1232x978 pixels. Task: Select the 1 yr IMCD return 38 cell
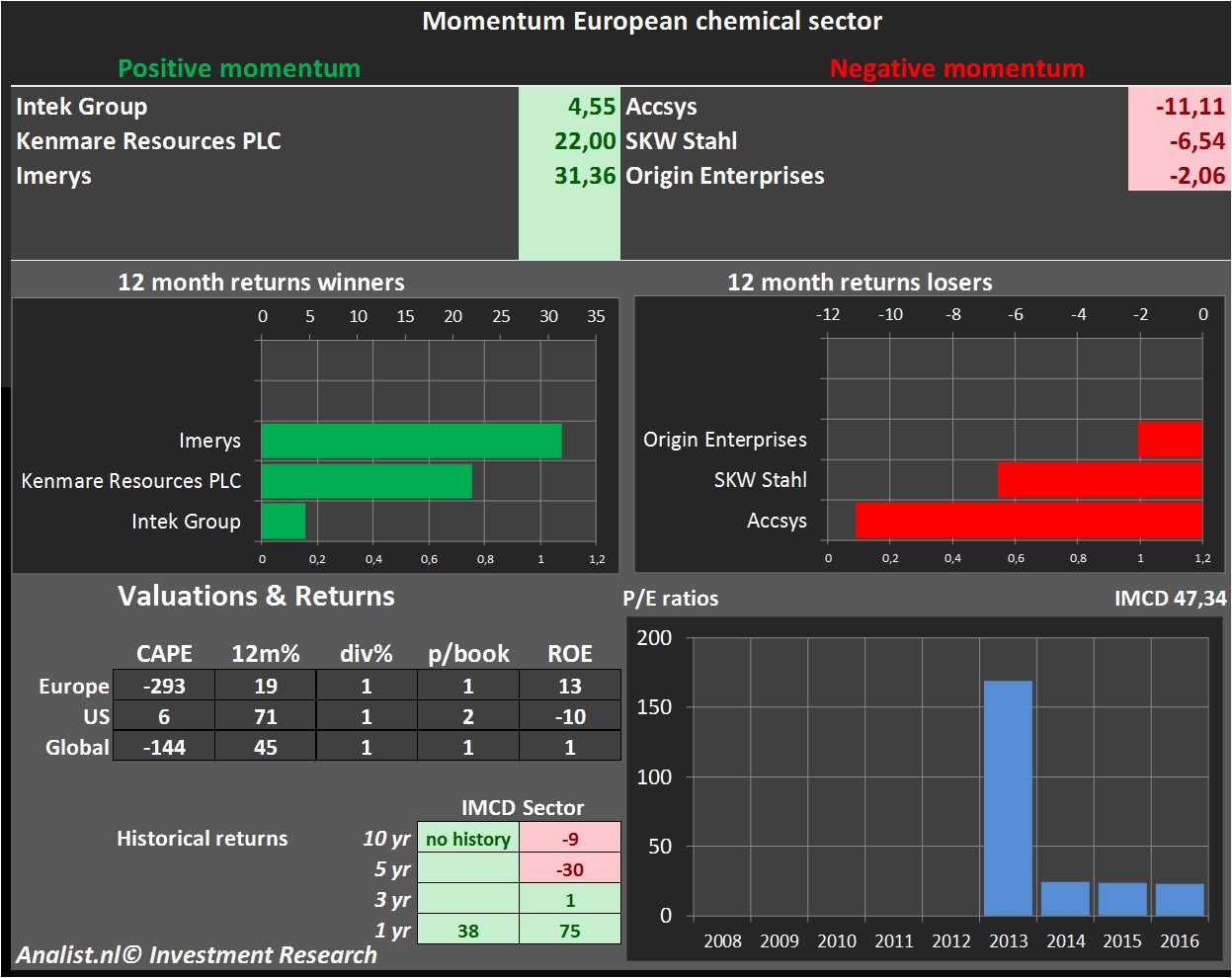pos(468,931)
